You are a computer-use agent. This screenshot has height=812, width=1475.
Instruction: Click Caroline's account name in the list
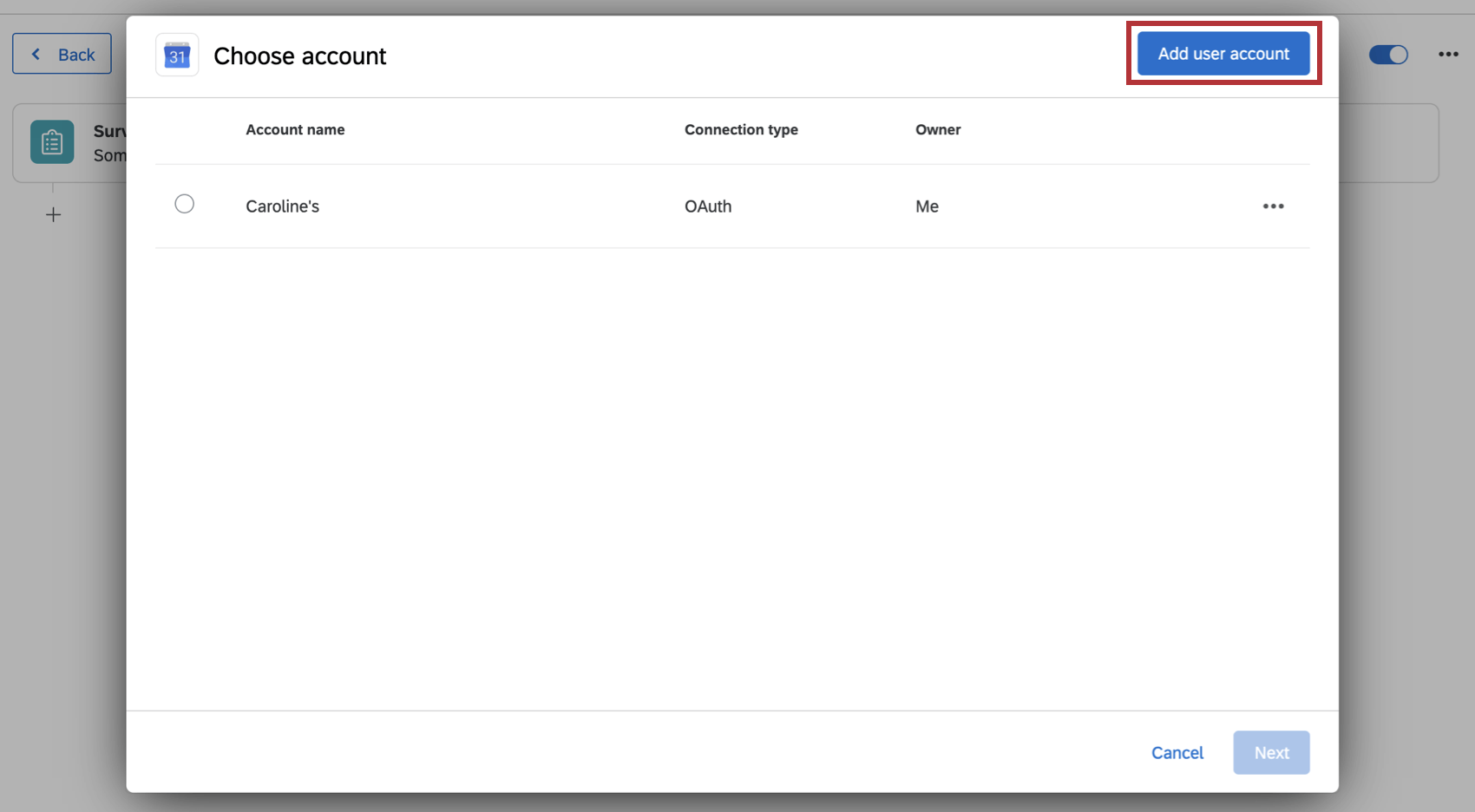[x=282, y=206]
